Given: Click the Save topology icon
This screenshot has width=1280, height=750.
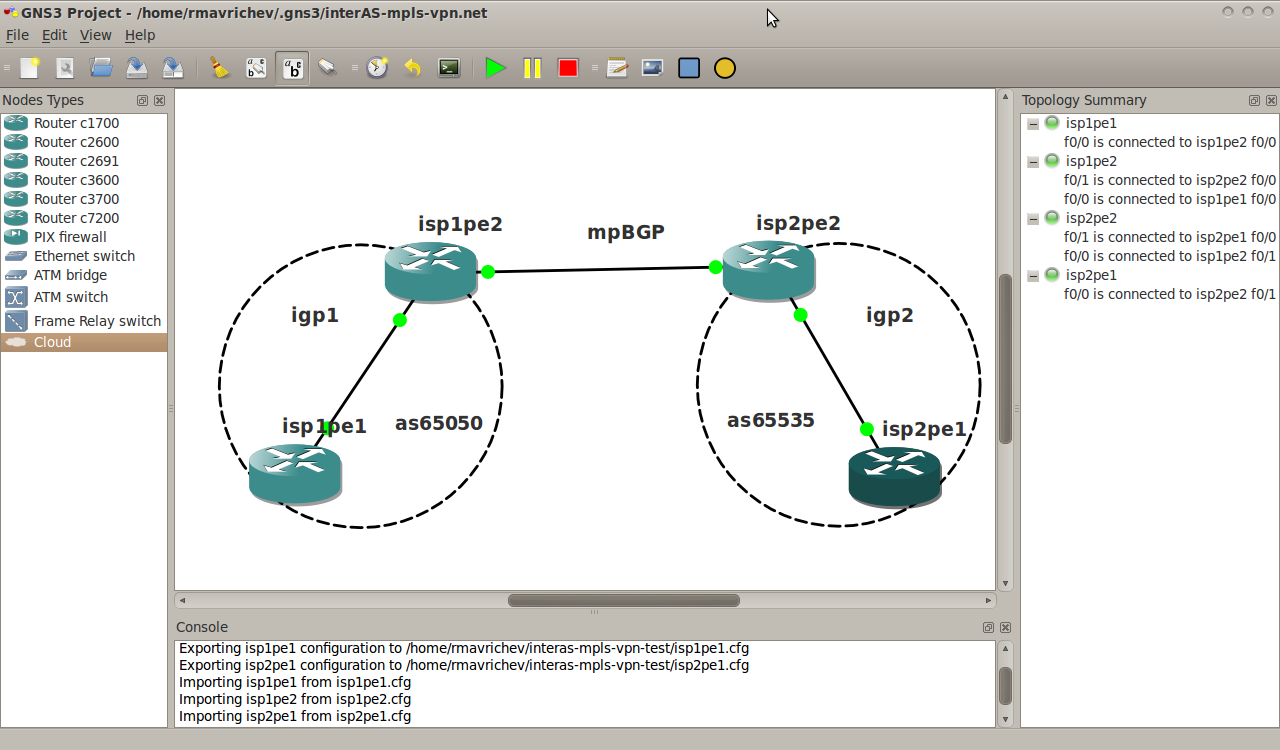Looking at the screenshot, I should tap(137, 68).
